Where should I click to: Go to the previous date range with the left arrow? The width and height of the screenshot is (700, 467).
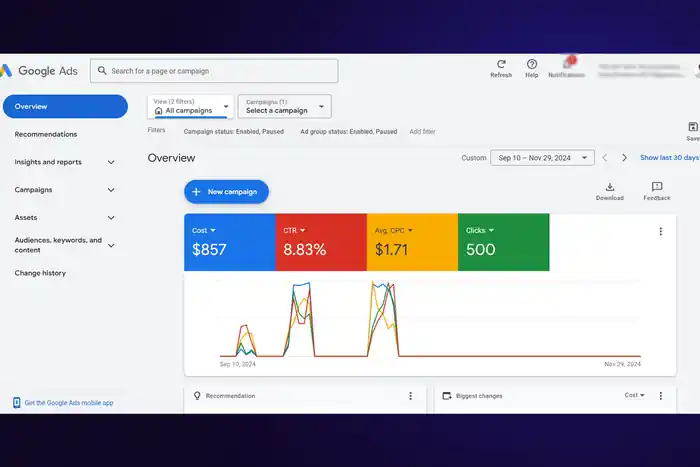605,158
